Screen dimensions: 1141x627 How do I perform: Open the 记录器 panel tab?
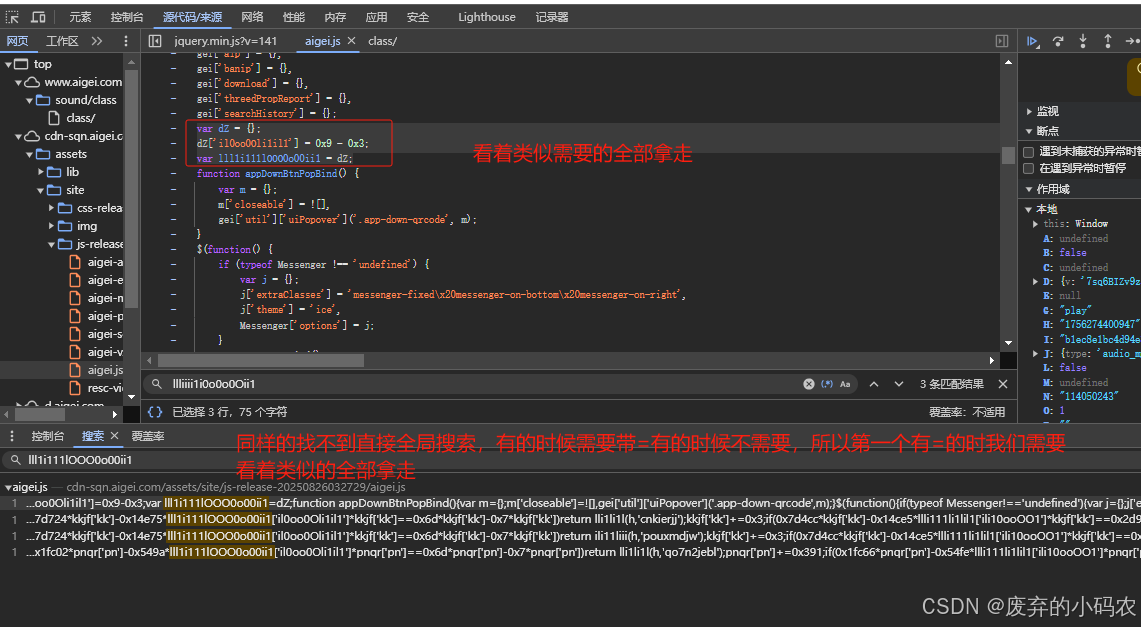click(x=552, y=17)
